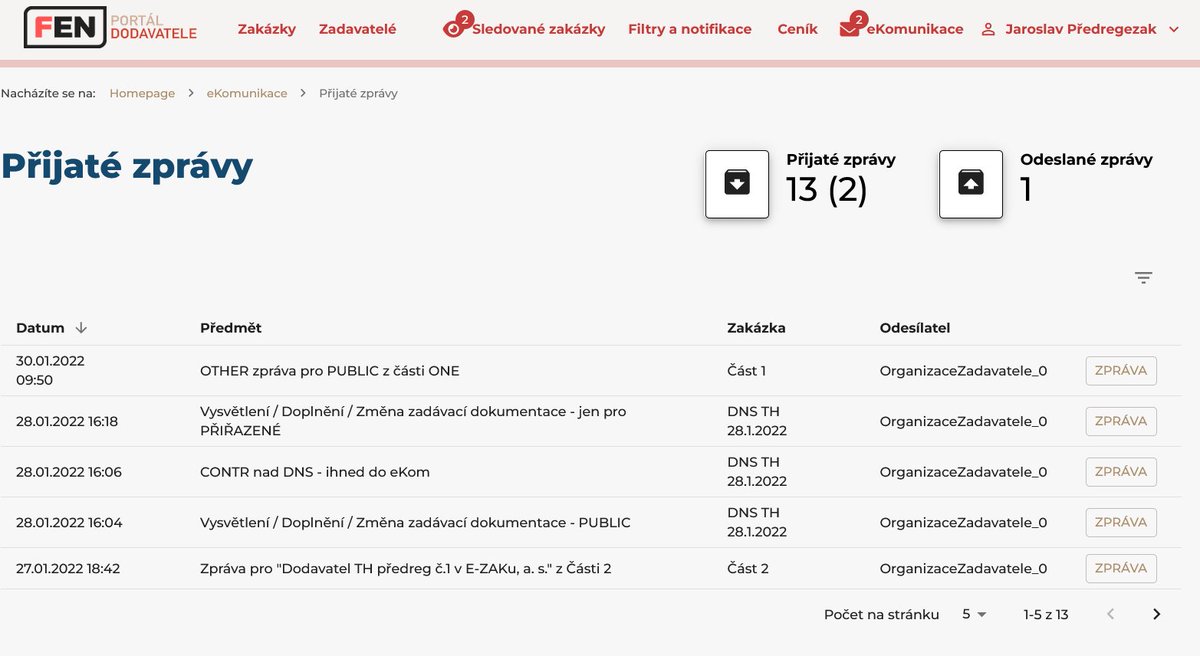Open the Zadavatelé menu item
The width and height of the screenshot is (1200, 656).
(357, 29)
